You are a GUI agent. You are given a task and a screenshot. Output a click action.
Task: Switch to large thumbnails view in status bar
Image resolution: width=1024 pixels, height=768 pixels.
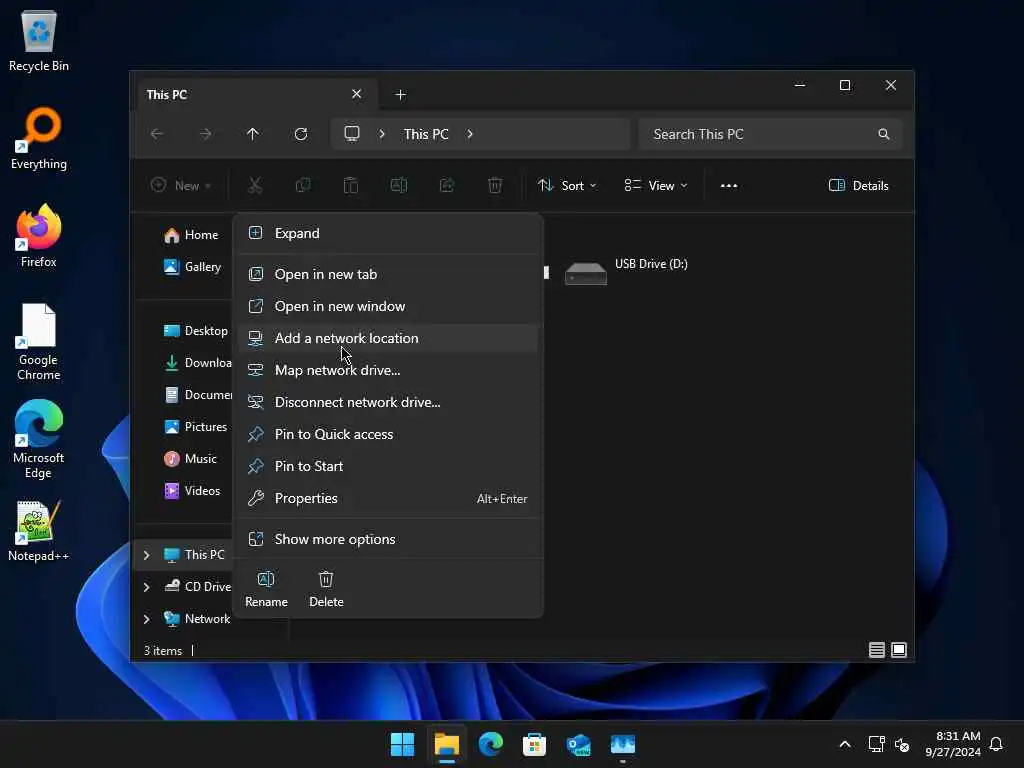(x=899, y=650)
